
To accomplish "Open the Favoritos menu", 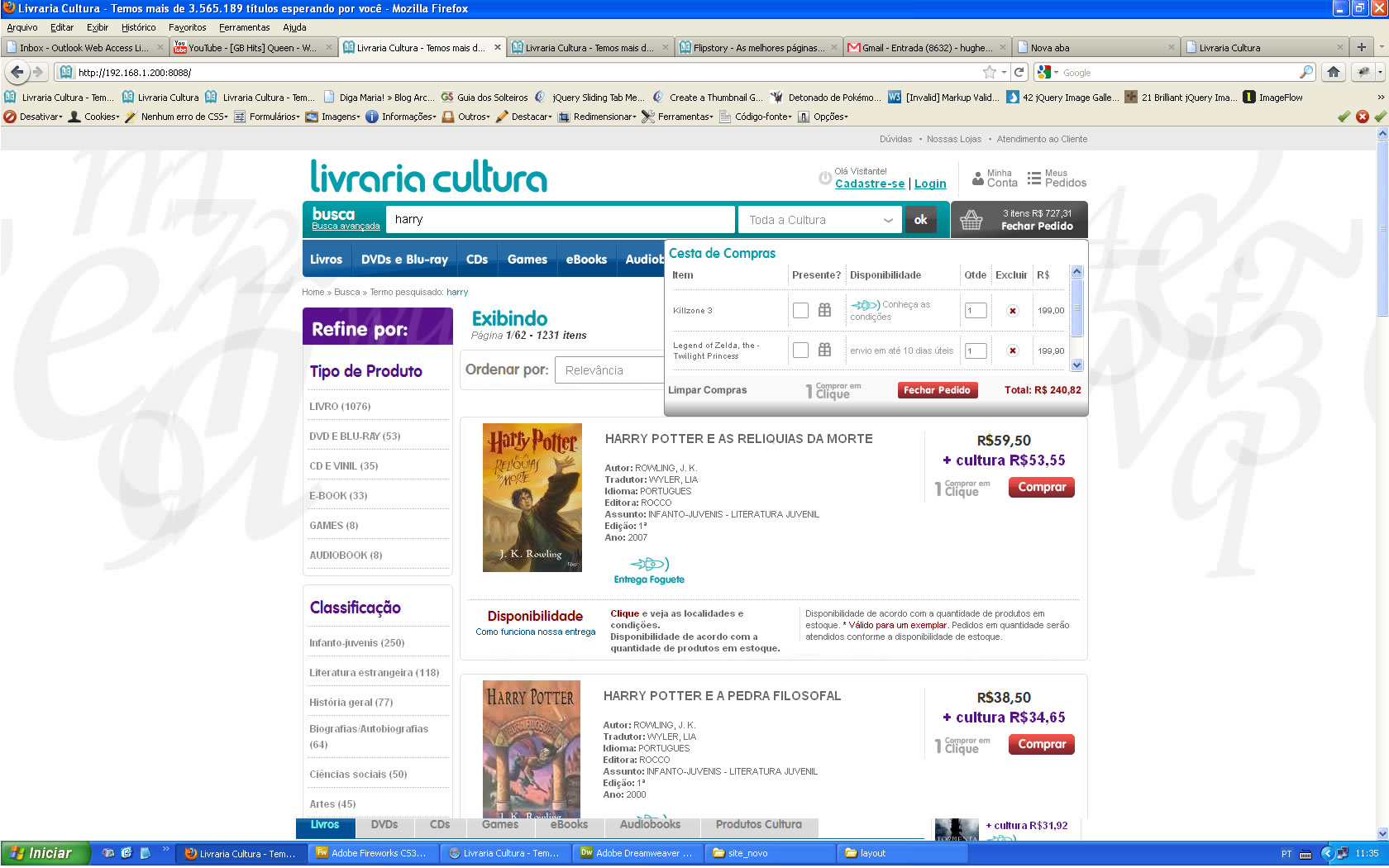I will [188, 27].
